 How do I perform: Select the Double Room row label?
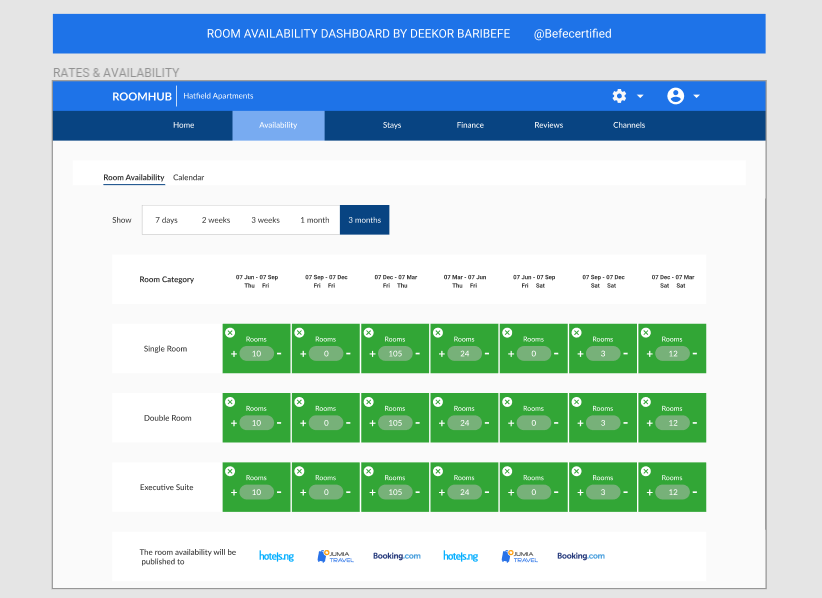point(168,418)
